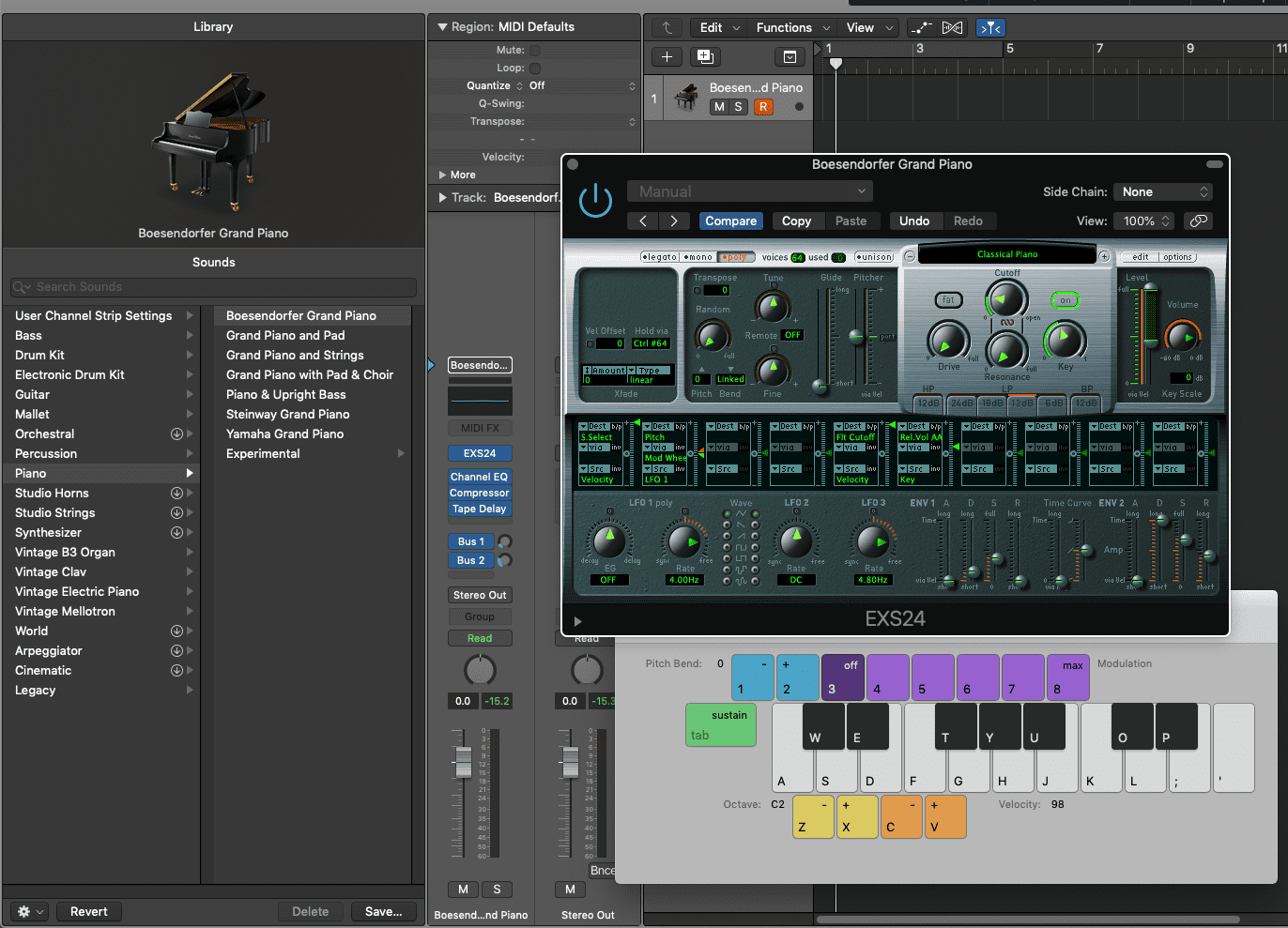Open the Manual preset dropdown
Viewport: 1288px width, 928px height.
(x=749, y=192)
